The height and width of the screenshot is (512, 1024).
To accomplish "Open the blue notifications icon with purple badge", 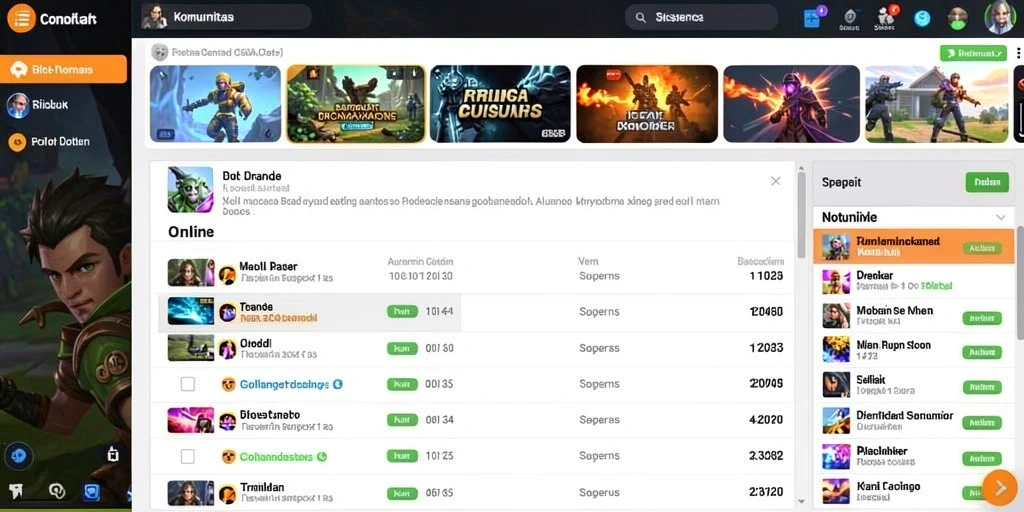I will (812, 18).
